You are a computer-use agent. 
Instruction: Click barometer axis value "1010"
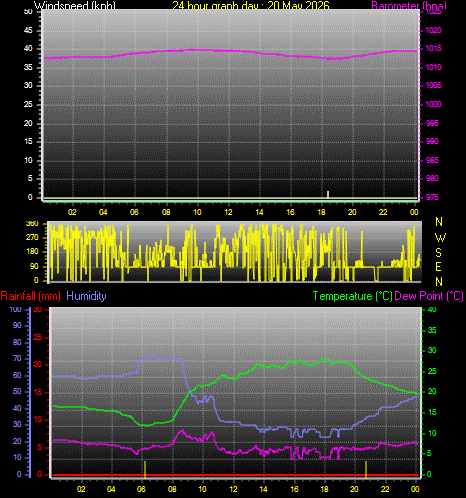433,67
